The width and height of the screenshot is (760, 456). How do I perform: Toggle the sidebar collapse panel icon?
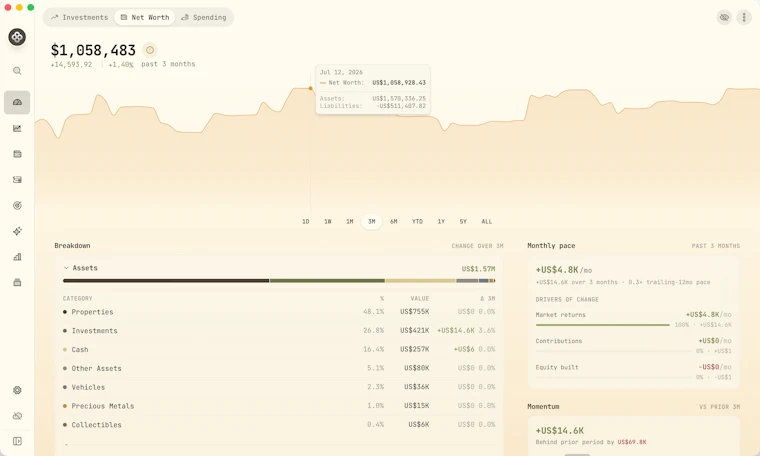coord(17,441)
